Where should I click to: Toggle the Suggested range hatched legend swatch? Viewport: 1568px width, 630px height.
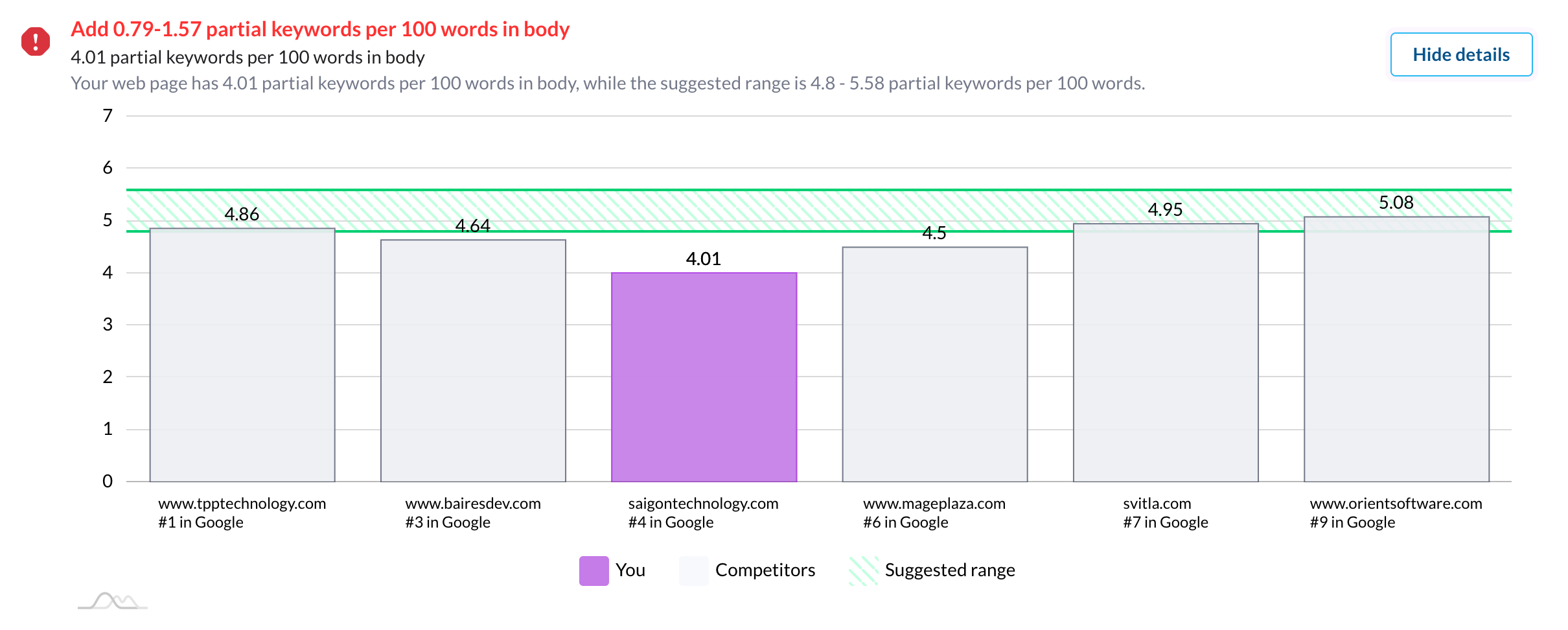coord(863,570)
